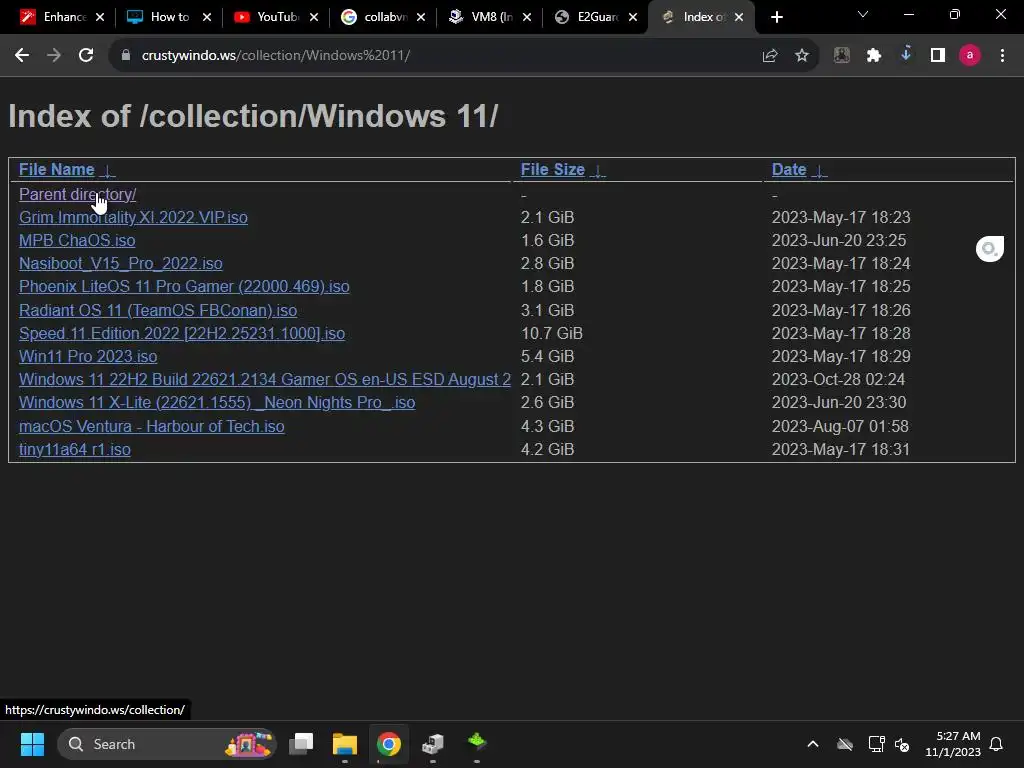This screenshot has width=1024, height=768.
Task: Close the Enhance tab
Action: (100, 17)
